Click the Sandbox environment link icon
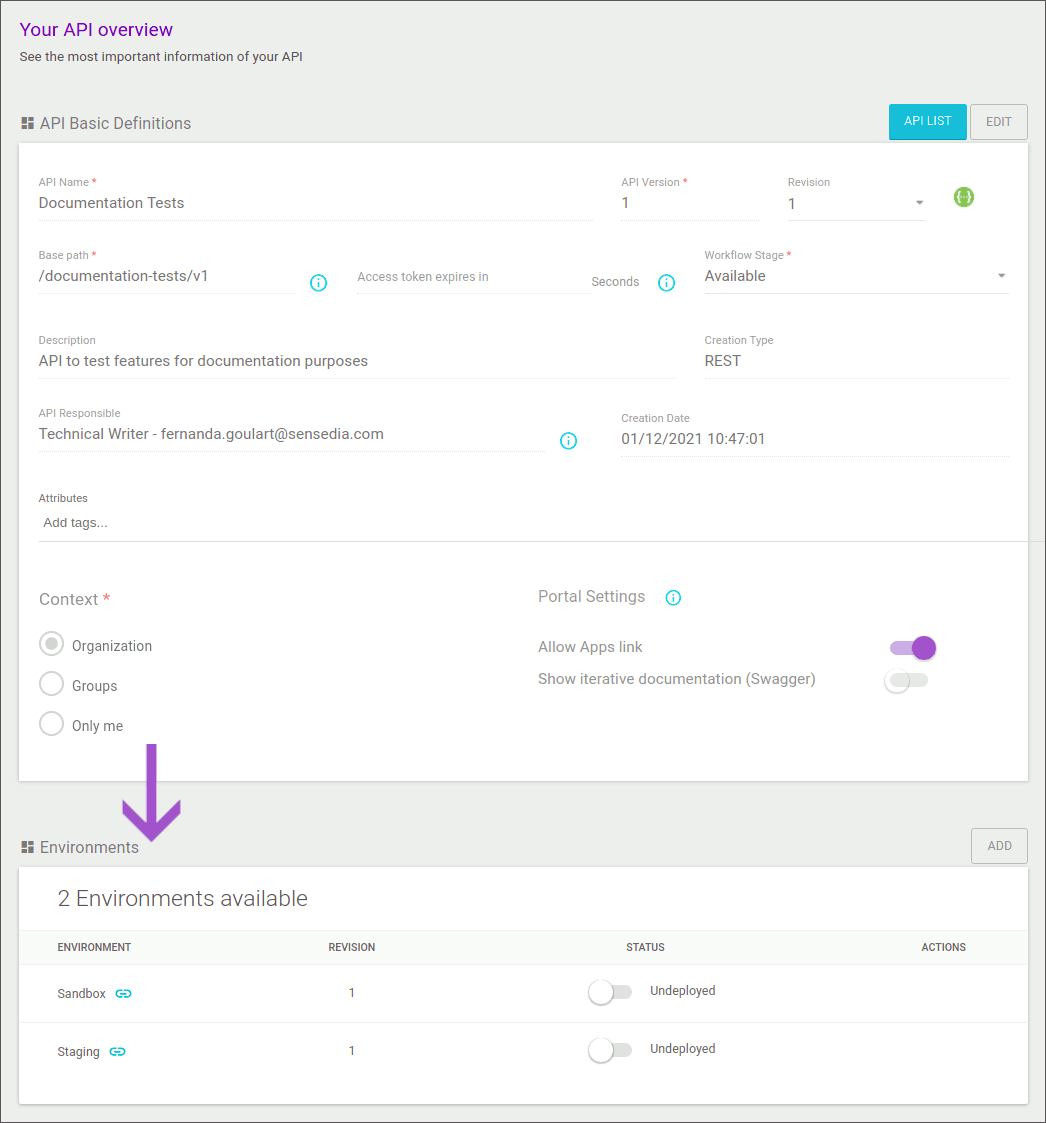 (x=123, y=993)
